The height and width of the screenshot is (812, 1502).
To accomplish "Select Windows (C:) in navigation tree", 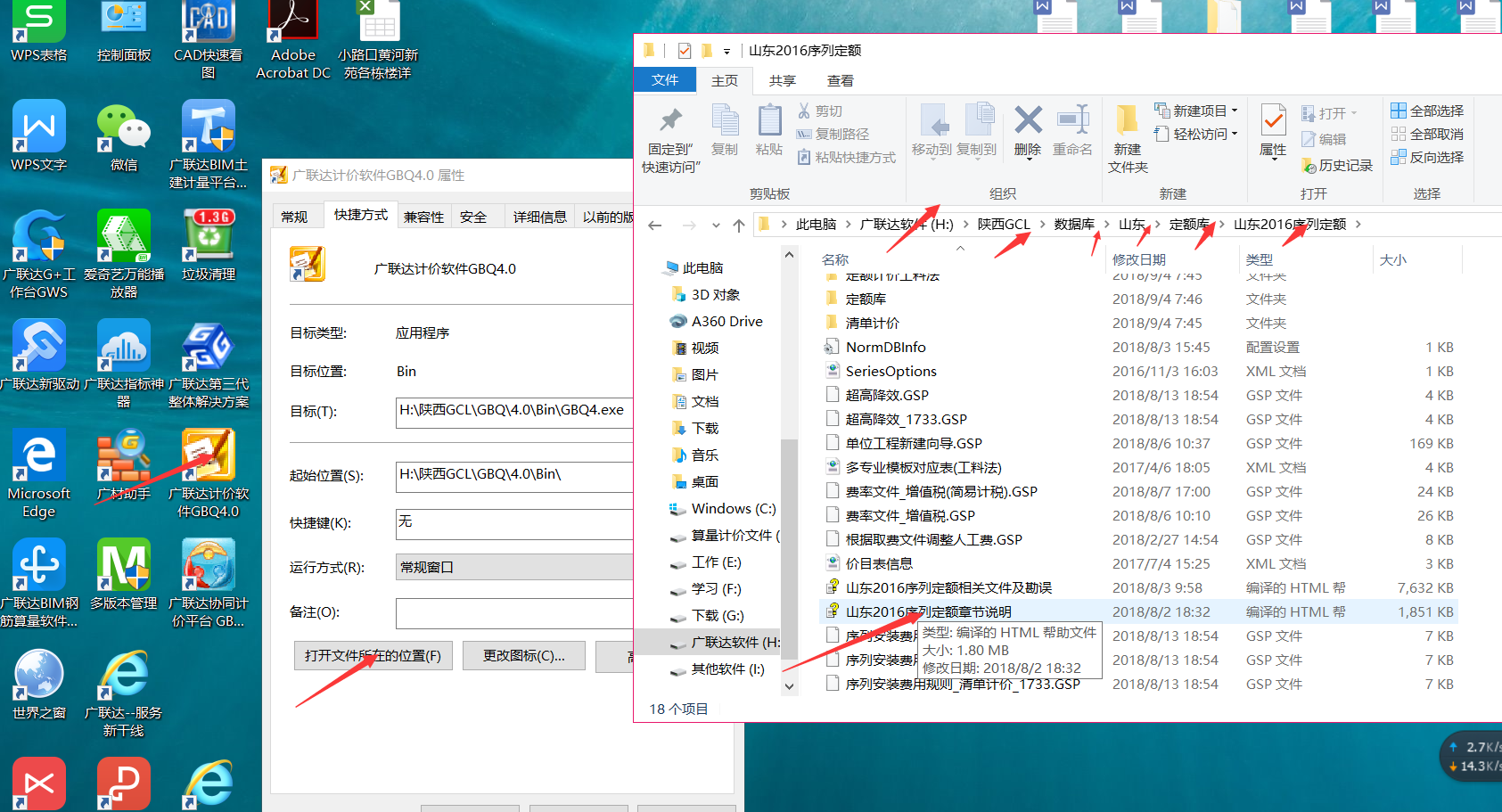I will [723, 508].
